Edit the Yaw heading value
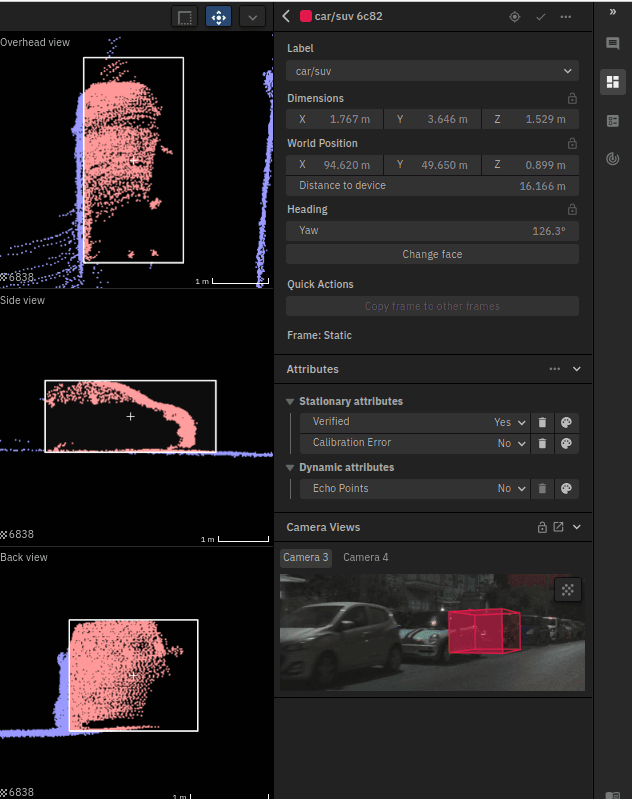Screen dimensions: 632x799 (432, 231)
